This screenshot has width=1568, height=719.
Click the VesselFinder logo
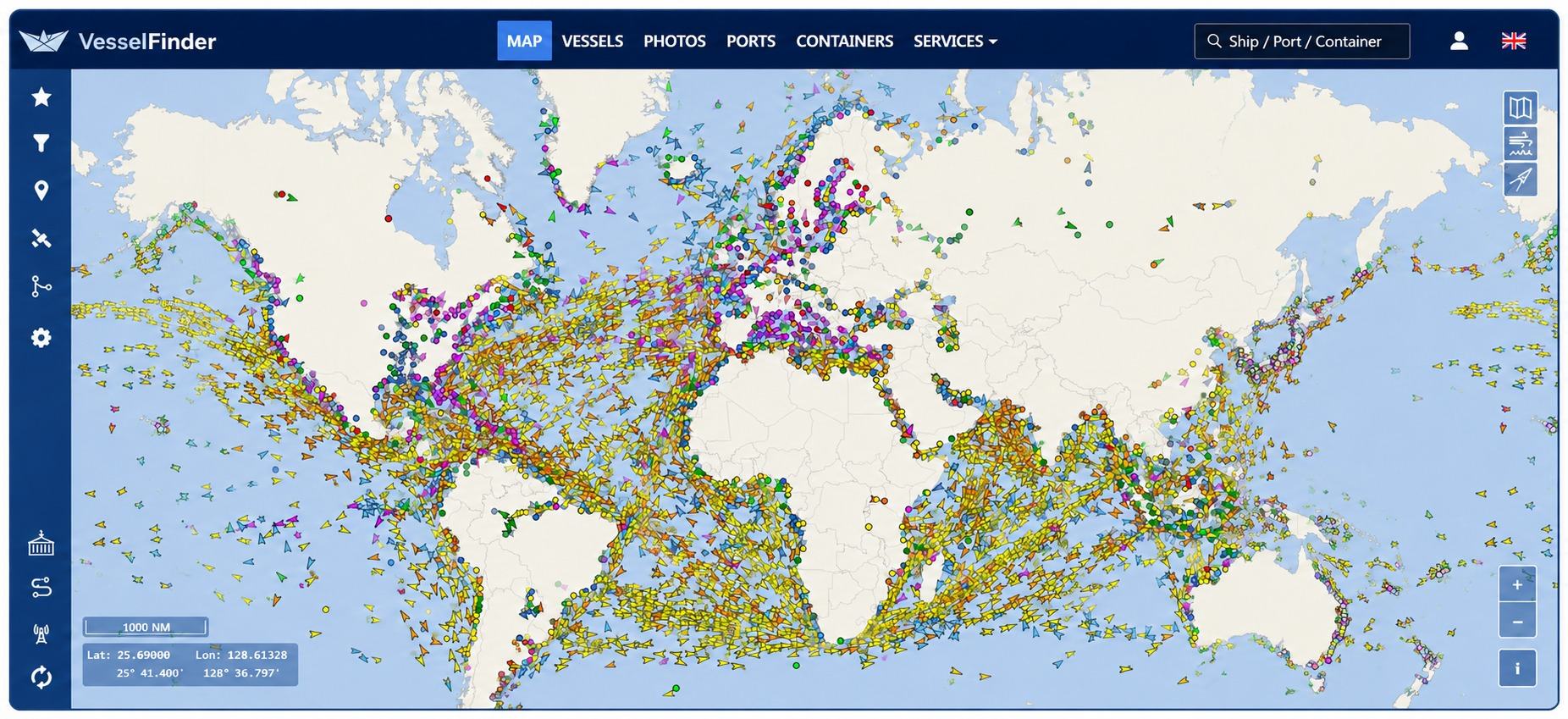[x=118, y=41]
